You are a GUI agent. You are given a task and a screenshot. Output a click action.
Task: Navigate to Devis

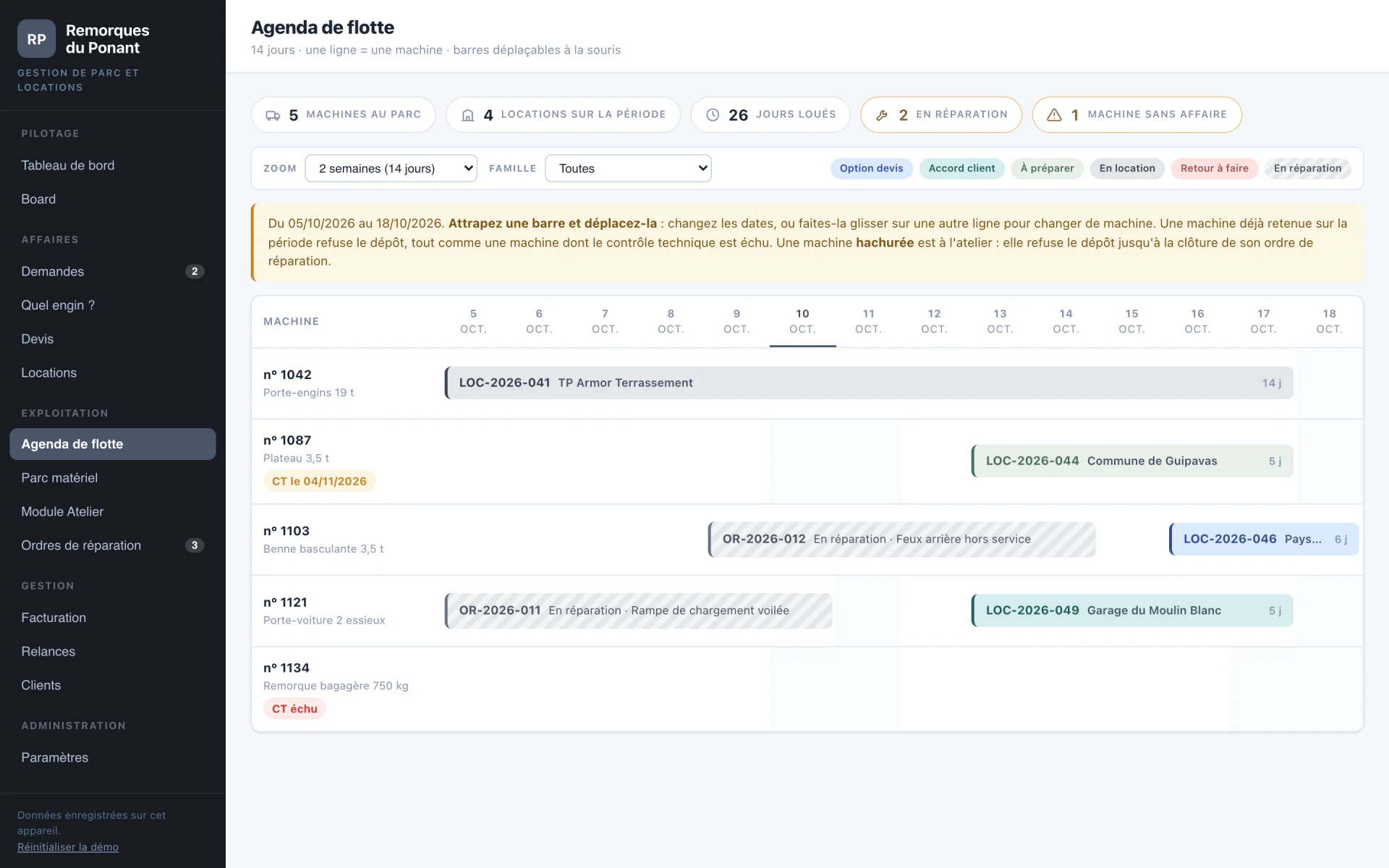[113, 339]
